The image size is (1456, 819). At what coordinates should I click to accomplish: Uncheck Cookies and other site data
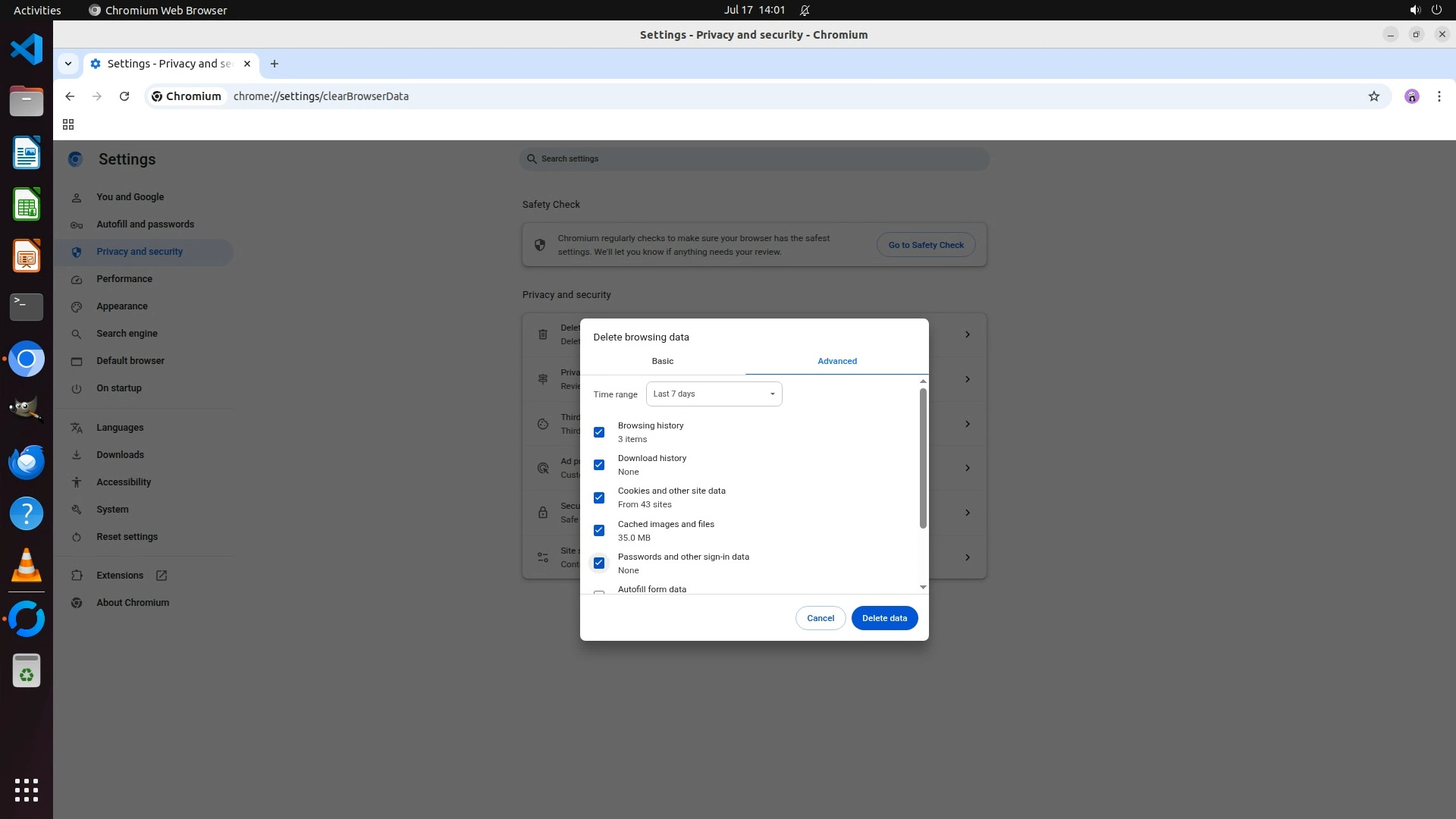(x=599, y=497)
